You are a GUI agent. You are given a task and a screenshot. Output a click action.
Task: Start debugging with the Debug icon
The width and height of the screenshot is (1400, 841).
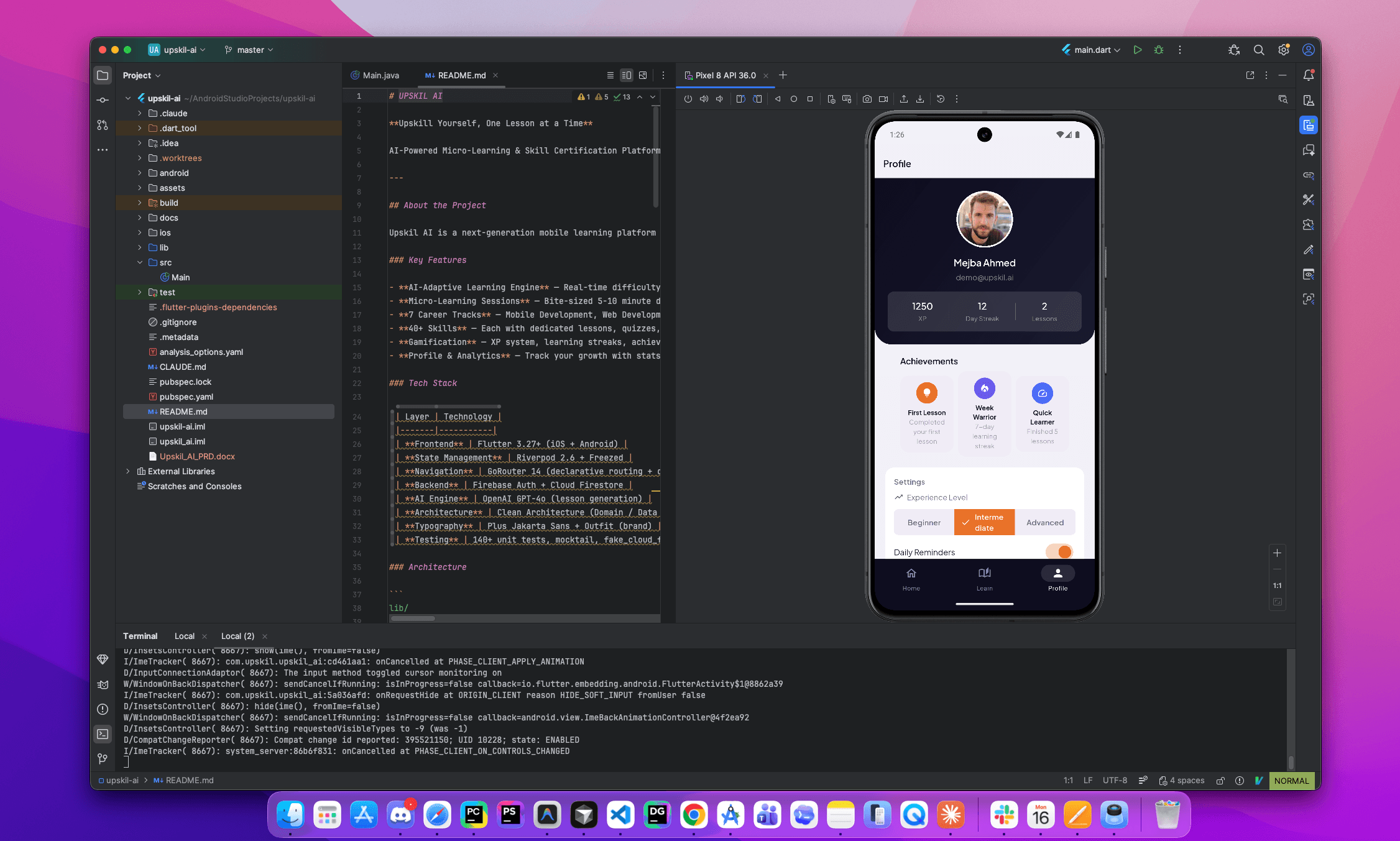click(x=1158, y=50)
